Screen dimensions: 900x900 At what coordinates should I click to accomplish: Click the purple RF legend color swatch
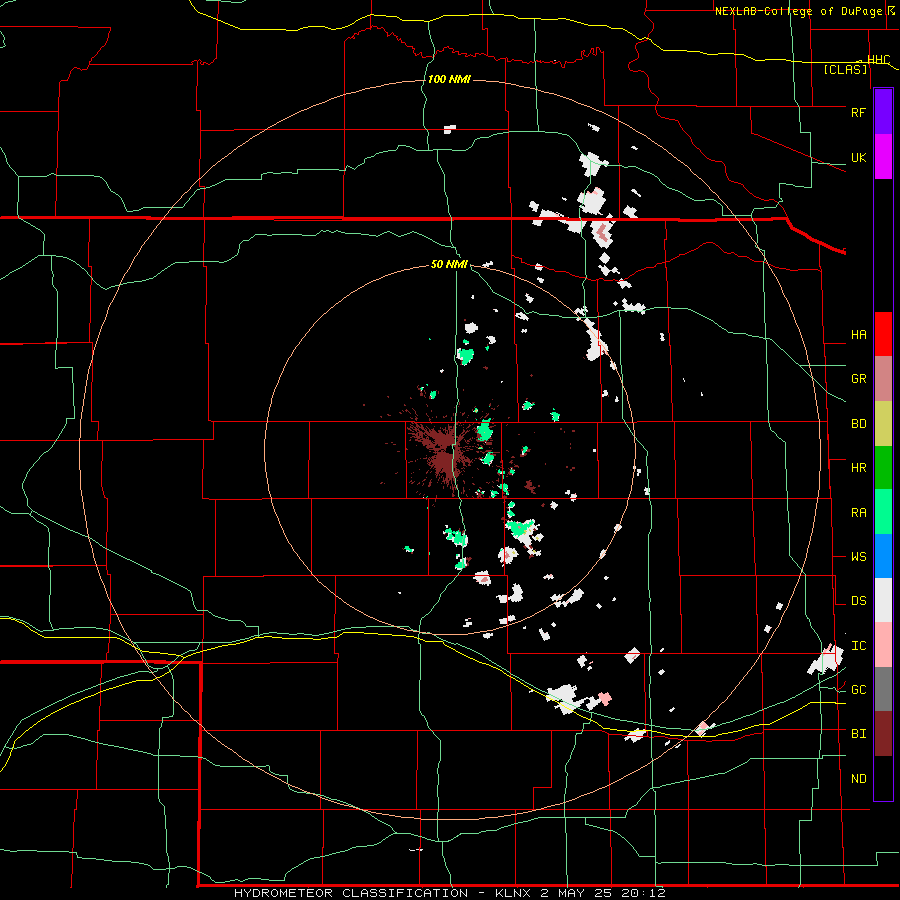pos(883,112)
